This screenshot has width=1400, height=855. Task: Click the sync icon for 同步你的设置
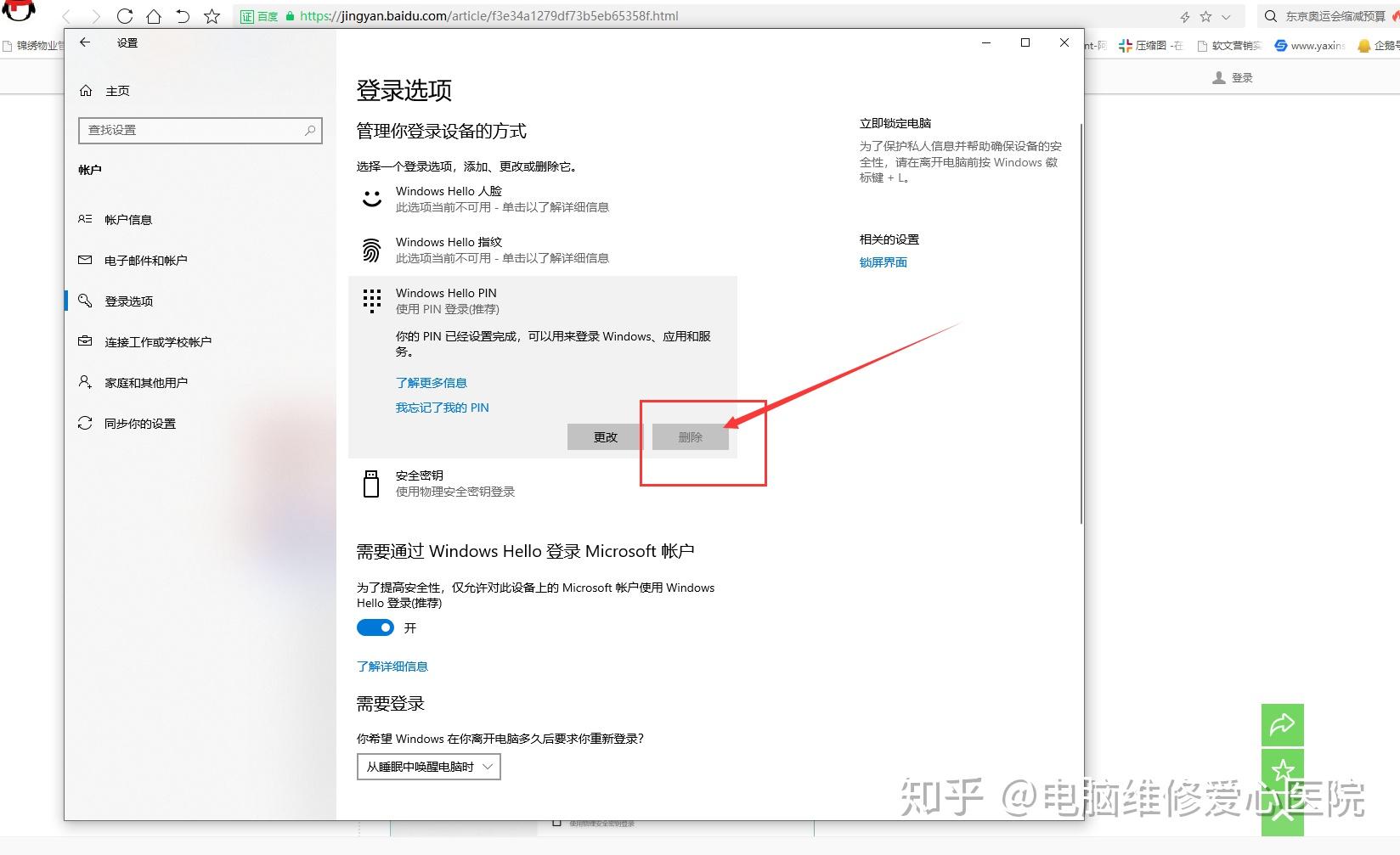point(85,423)
